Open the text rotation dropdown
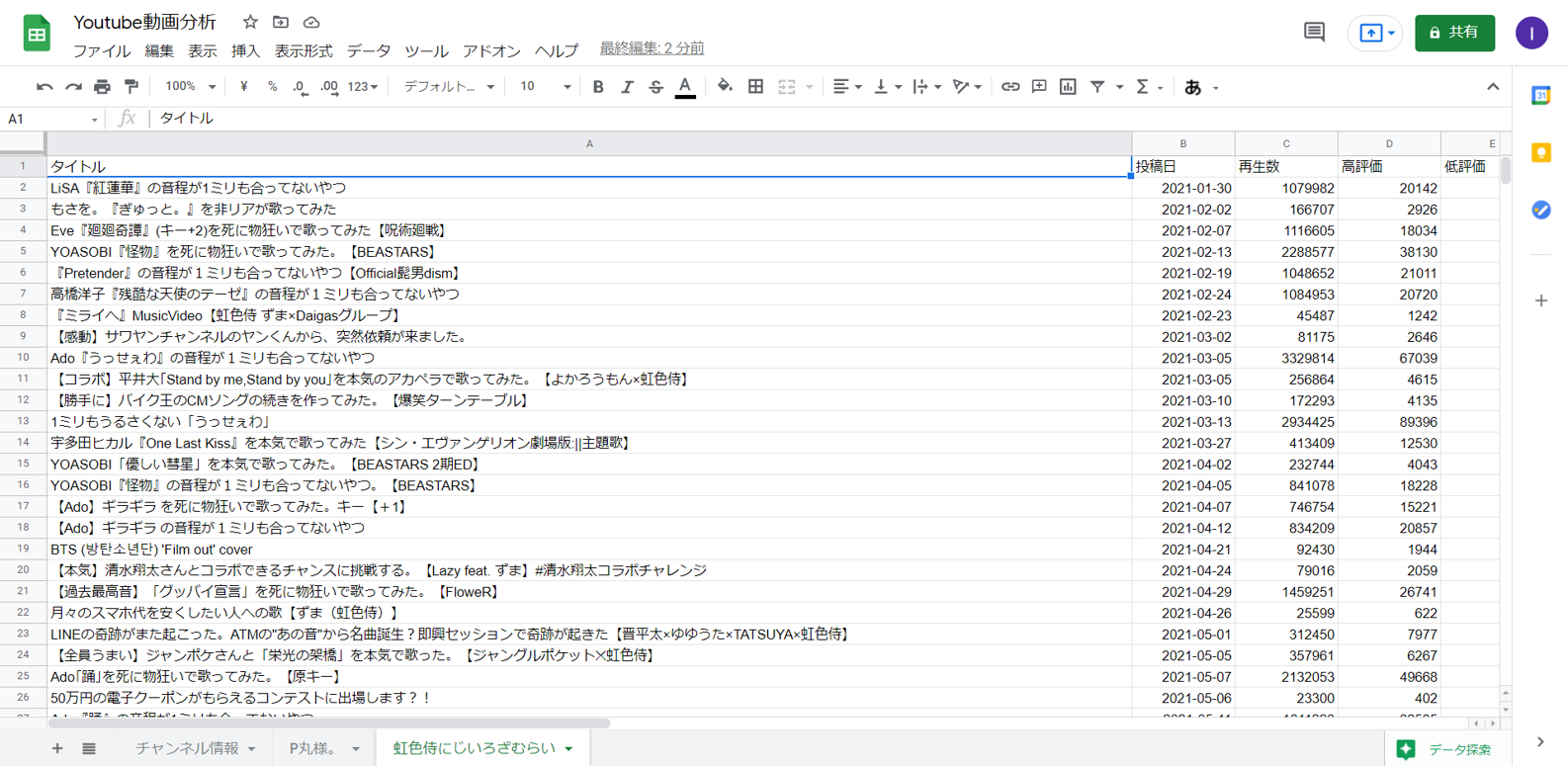The width and height of the screenshot is (1568, 766). (x=967, y=87)
